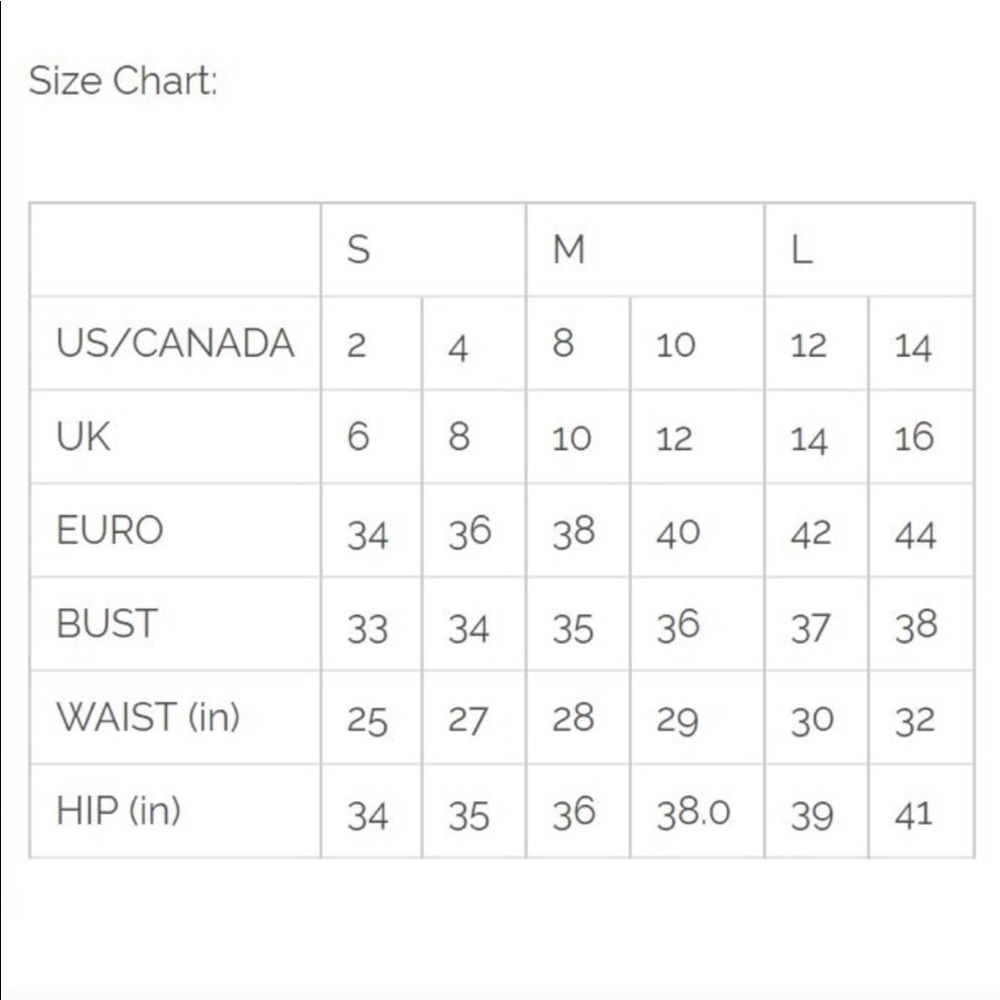
Task: Select the L size column header
Action: click(x=801, y=249)
